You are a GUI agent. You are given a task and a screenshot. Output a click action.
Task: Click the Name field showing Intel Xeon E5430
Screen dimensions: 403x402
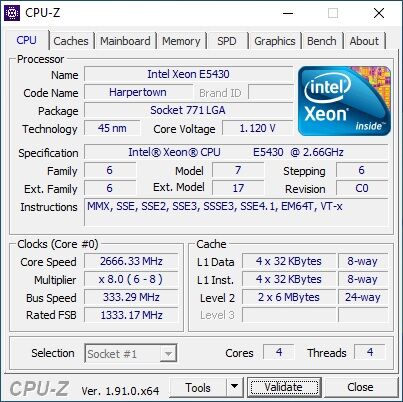(188, 74)
